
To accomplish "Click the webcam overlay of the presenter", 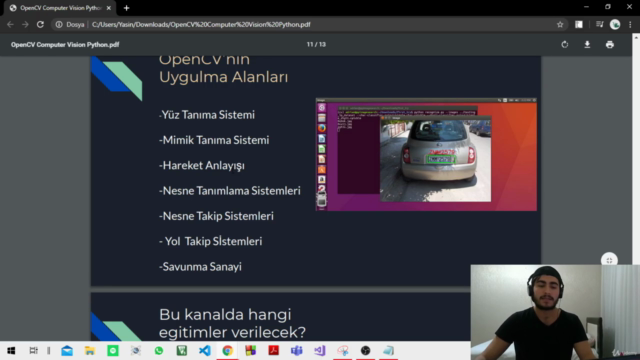I will (555, 312).
